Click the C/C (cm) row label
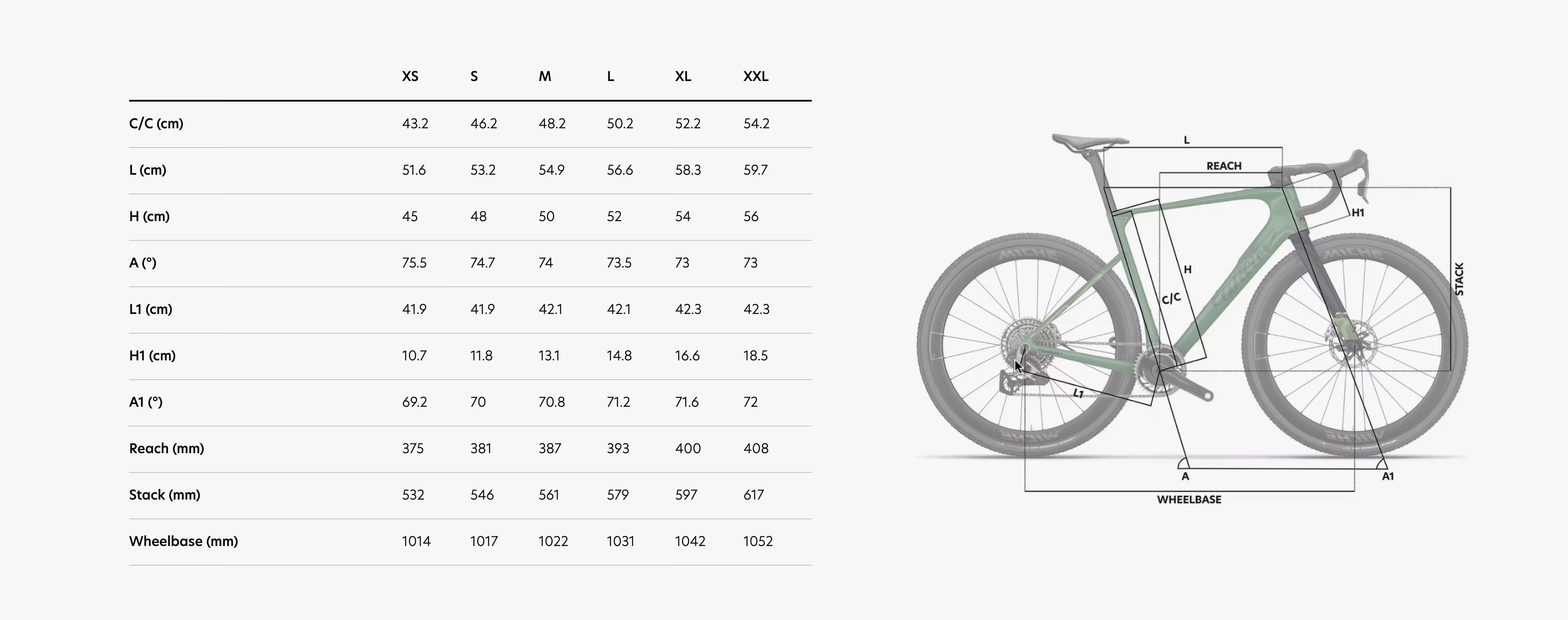 (x=156, y=123)
